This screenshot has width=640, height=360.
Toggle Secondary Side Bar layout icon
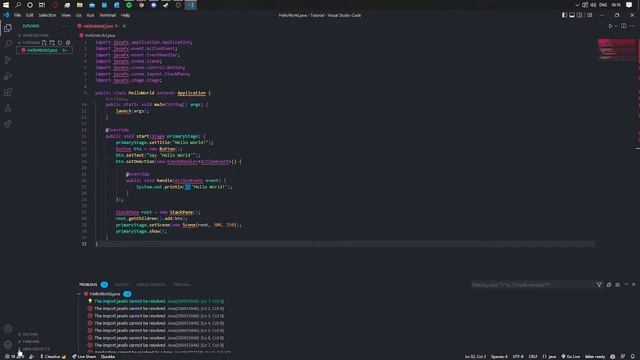click(580, 15)
